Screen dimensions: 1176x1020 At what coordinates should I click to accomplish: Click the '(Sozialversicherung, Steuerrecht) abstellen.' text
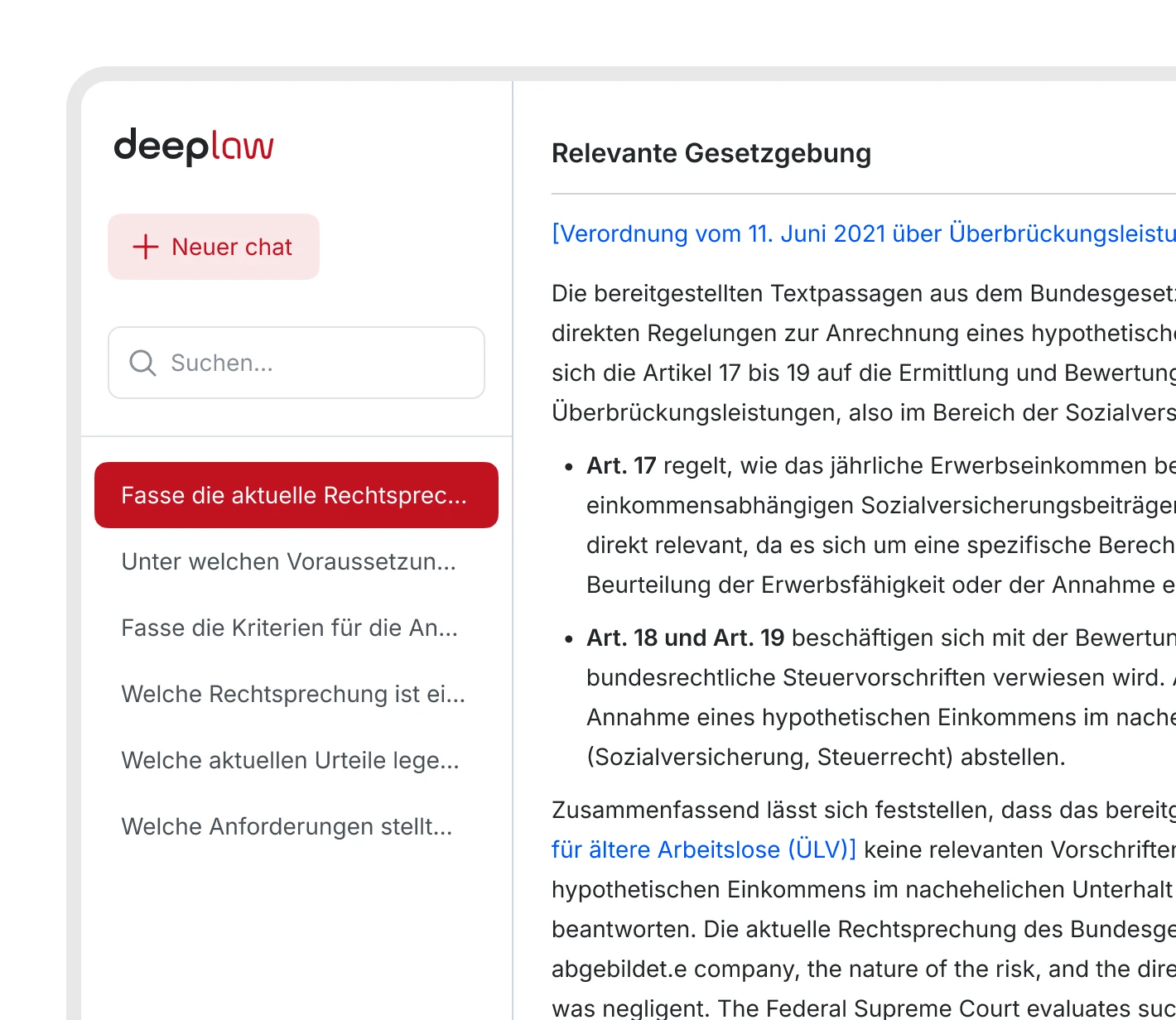point(826,757)
